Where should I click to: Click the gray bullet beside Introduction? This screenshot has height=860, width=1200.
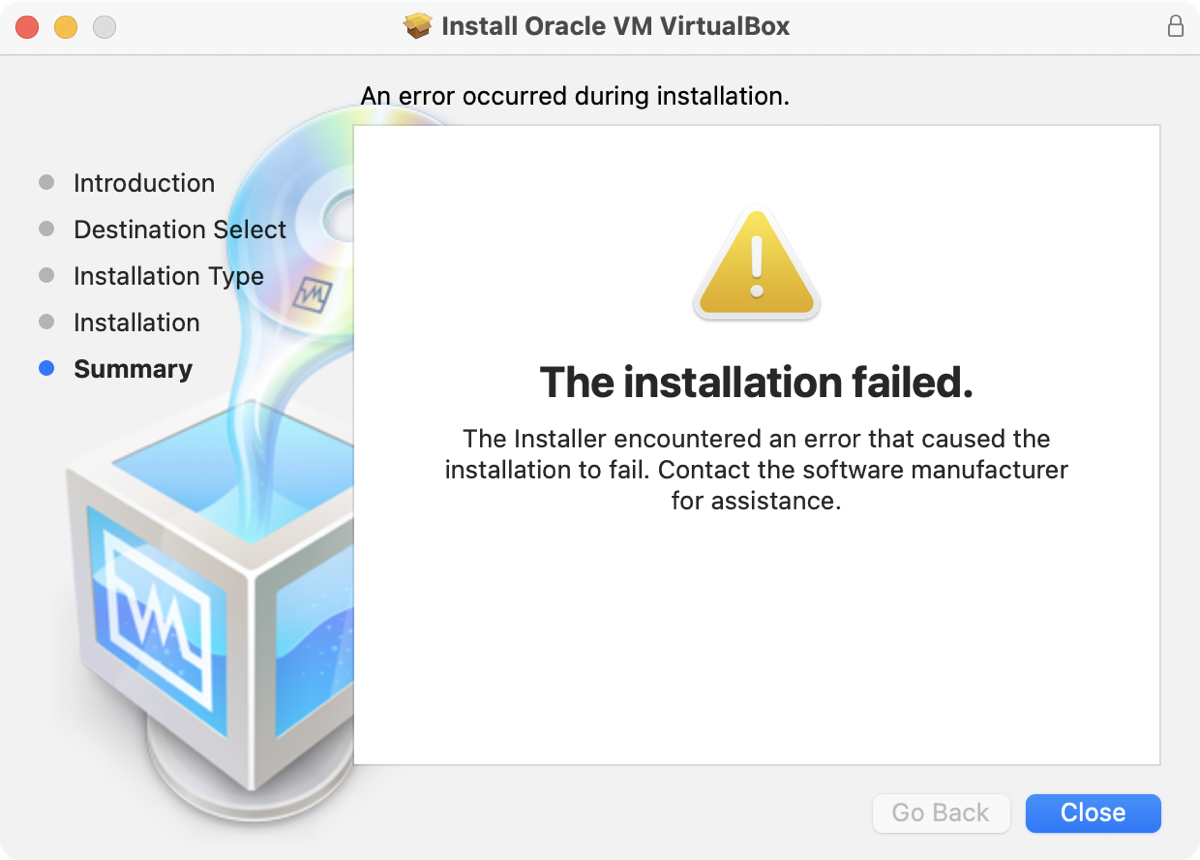(x=46, y=183)
